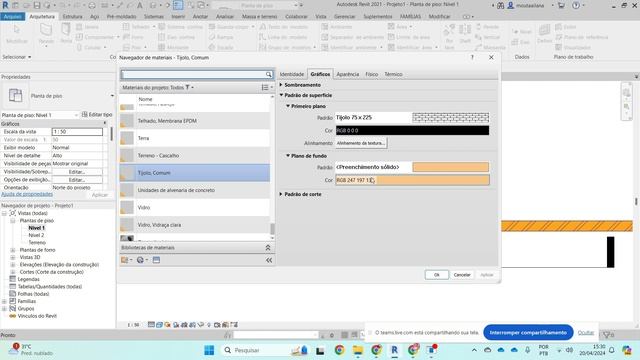Expand the Sombreamento section

coord(281,85)
